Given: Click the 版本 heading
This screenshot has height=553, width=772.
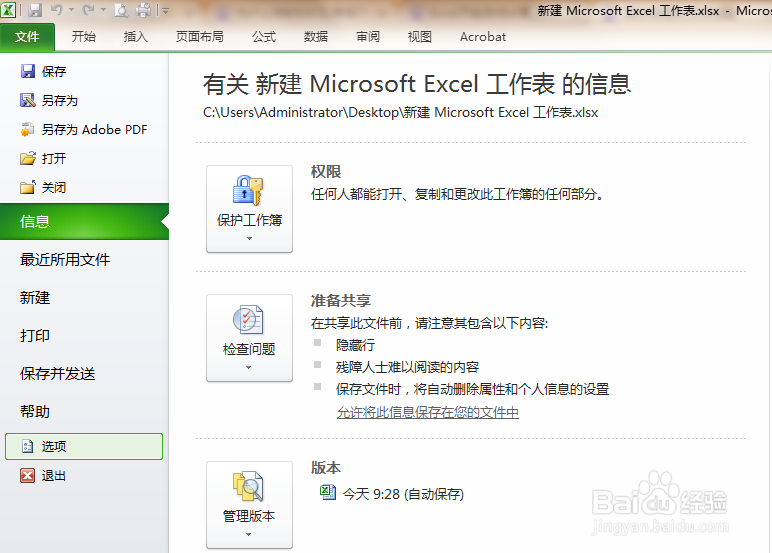Looking at the screenshot, I should (x=326, y=468).
